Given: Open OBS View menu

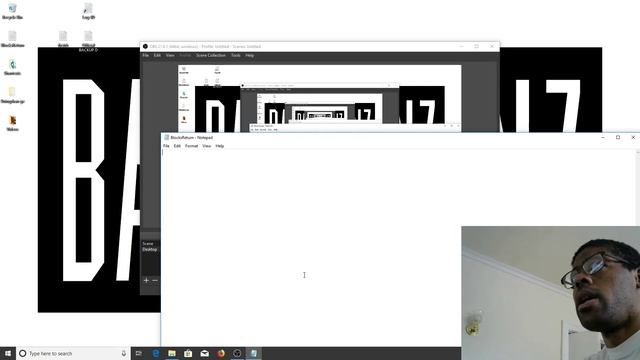Looking at the screenshot, I should pyautogui.click(x=170, y=55).
